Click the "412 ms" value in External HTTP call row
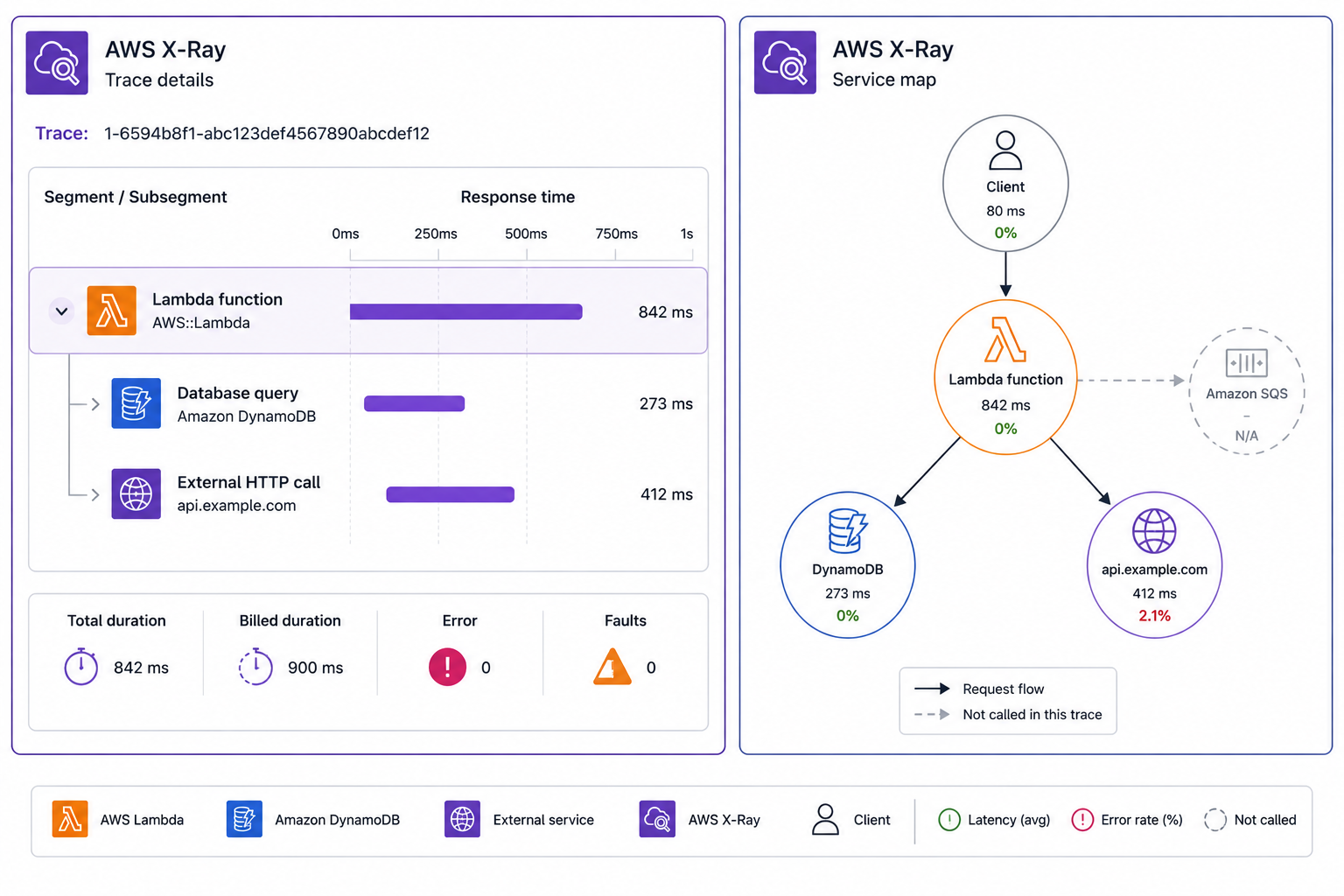This screenshot has height=896, width=1344. point(667,494)
